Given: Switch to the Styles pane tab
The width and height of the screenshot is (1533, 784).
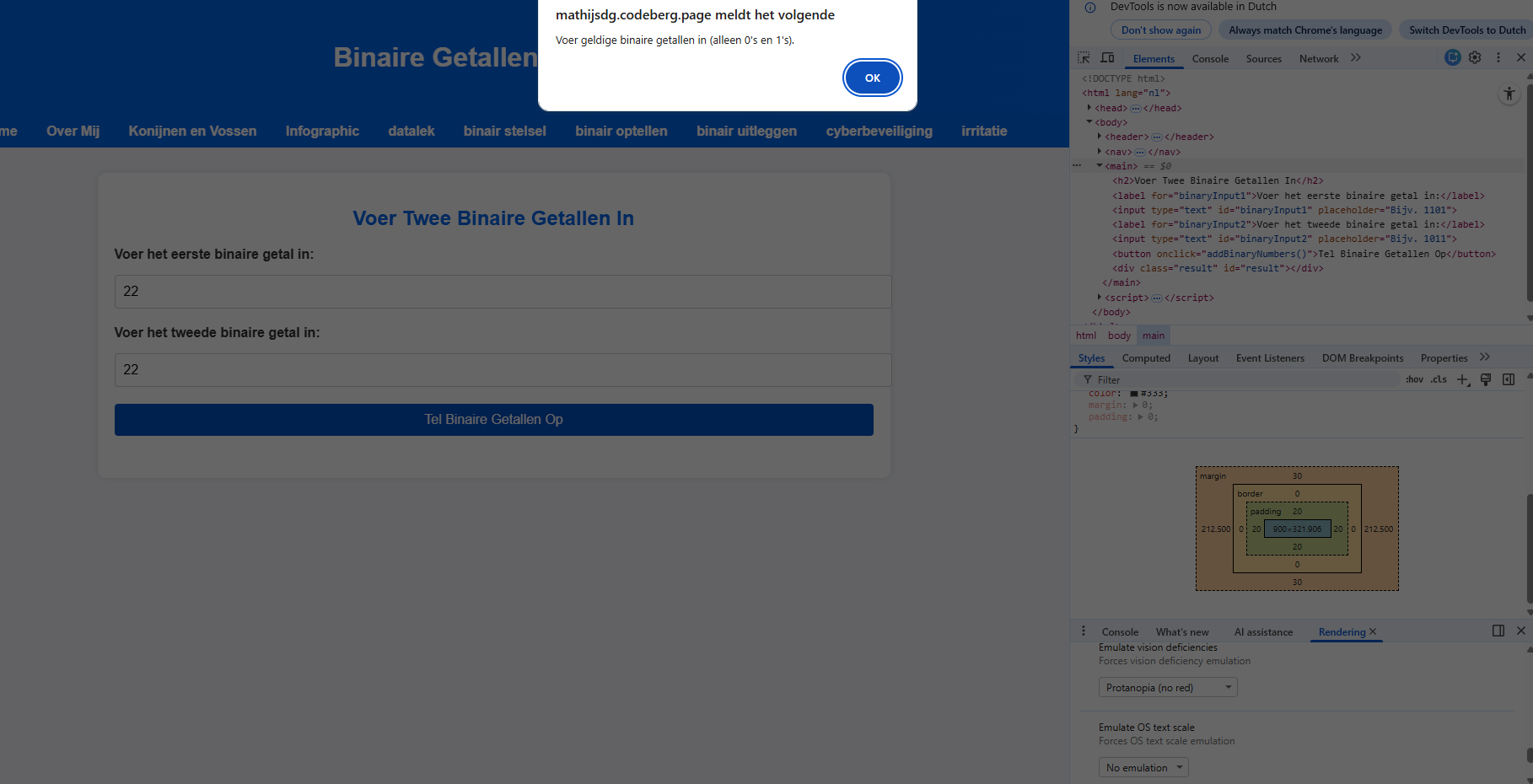Looking at the screenshot, I should 1091,358.
